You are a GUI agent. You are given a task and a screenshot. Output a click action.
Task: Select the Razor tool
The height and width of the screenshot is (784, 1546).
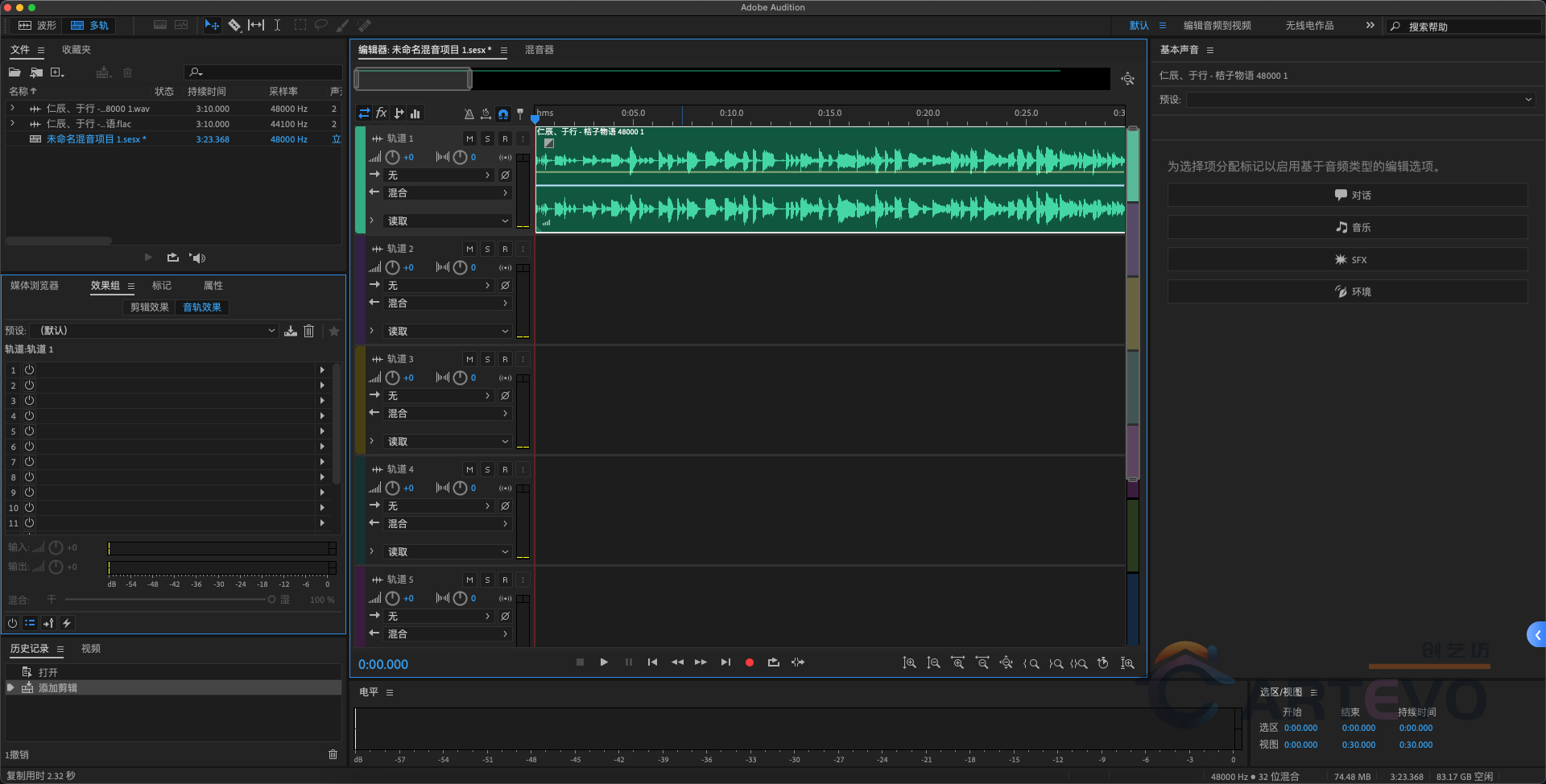[234, 25]
